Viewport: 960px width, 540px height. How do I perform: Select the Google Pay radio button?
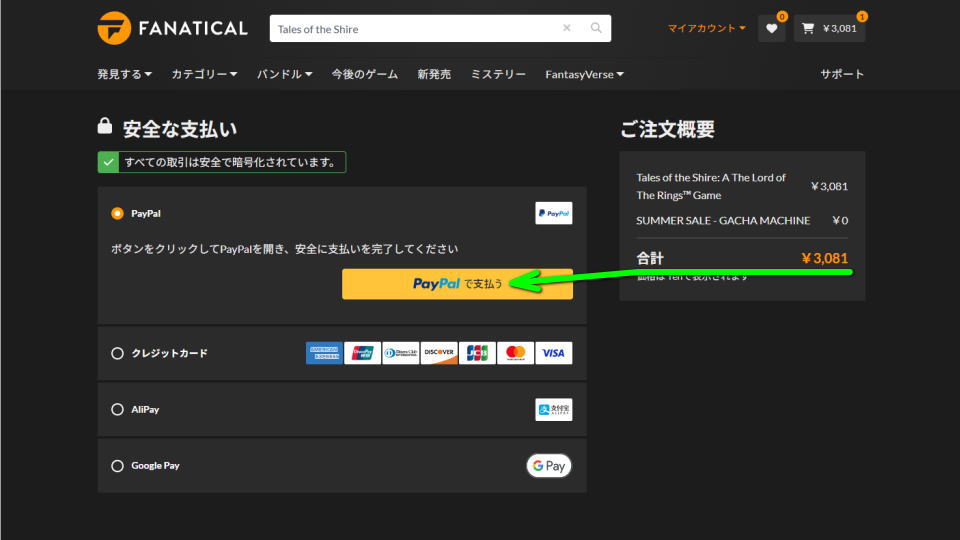coord(117,466)
